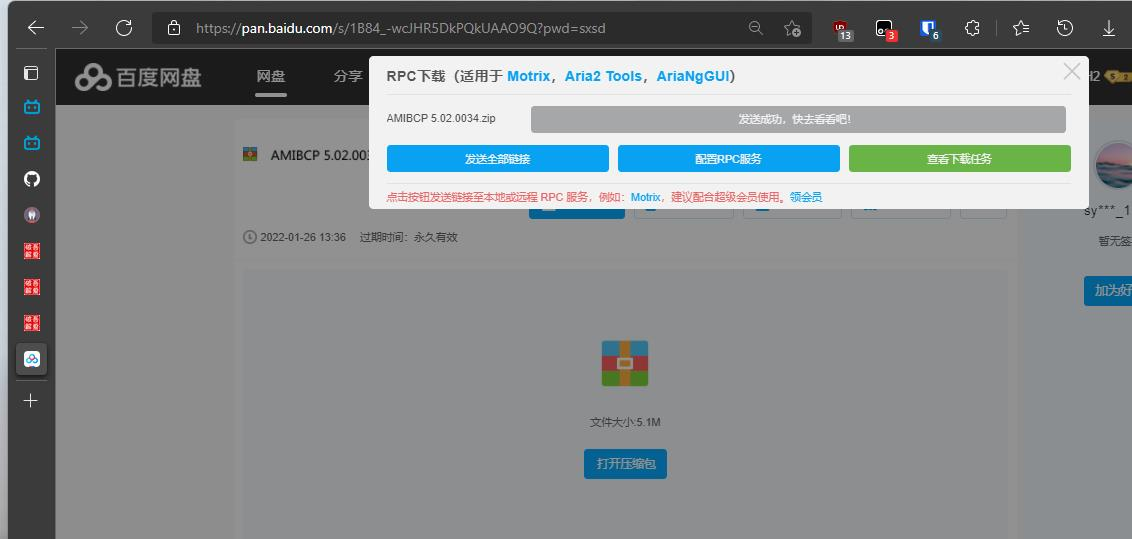Click the 2022-01-26 13:36 timestamp
Viewport: 1132px width, 539px height.
point(302,237)
